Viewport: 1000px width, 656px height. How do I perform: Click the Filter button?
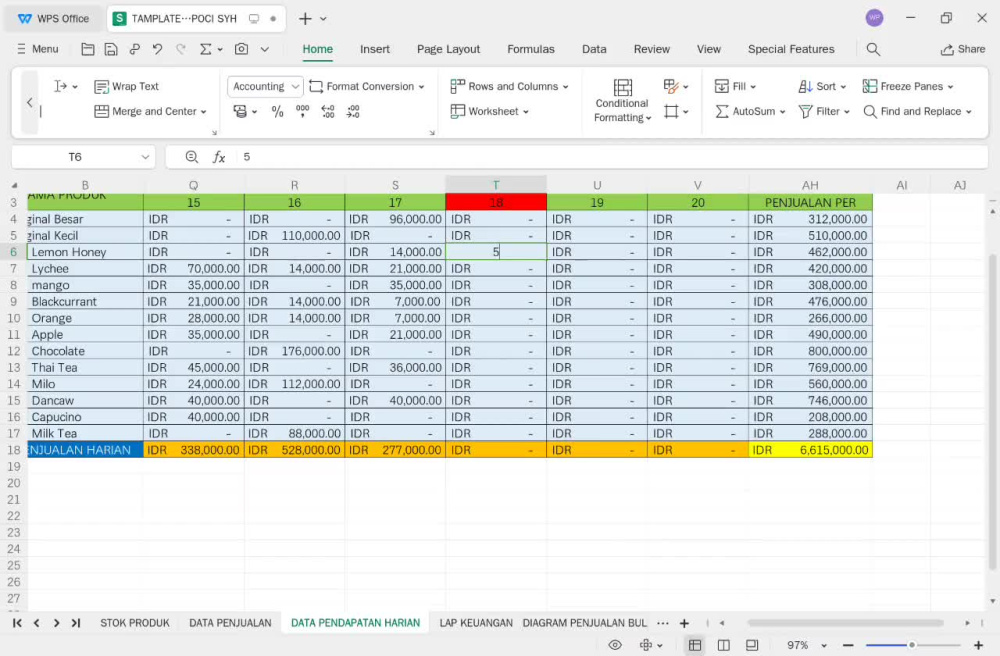pos(824,112)
